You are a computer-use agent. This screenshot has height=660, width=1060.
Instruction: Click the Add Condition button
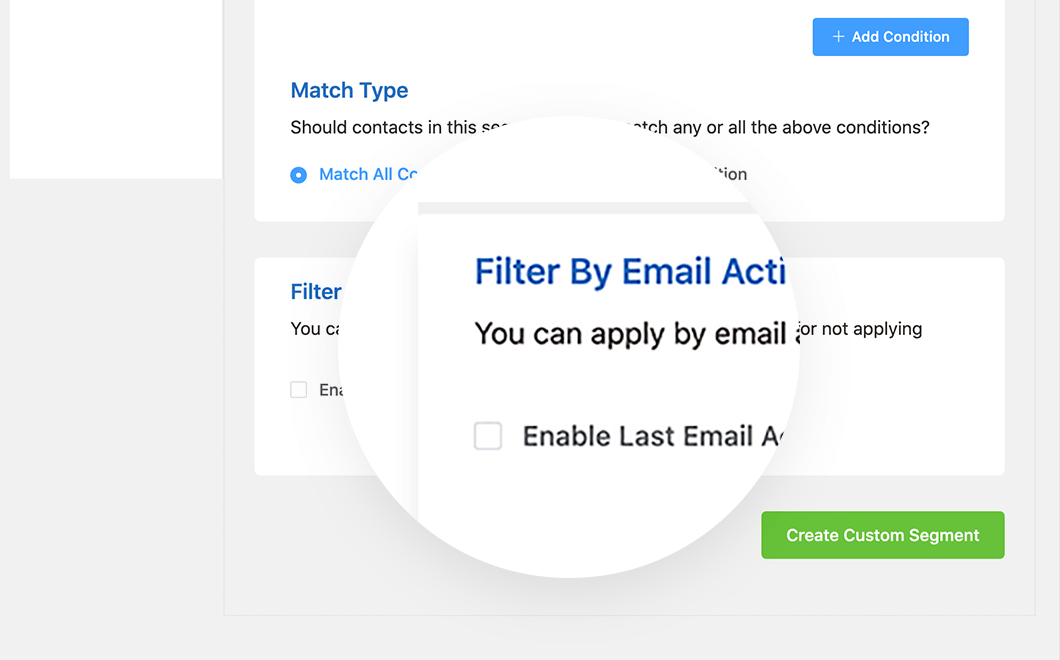(x=890, y=36)
